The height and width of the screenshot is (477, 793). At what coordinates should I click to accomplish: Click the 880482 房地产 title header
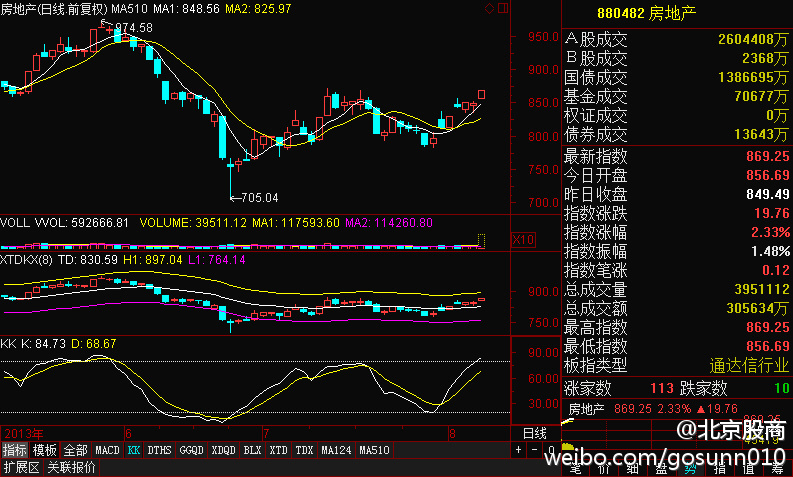click(661, 13)
